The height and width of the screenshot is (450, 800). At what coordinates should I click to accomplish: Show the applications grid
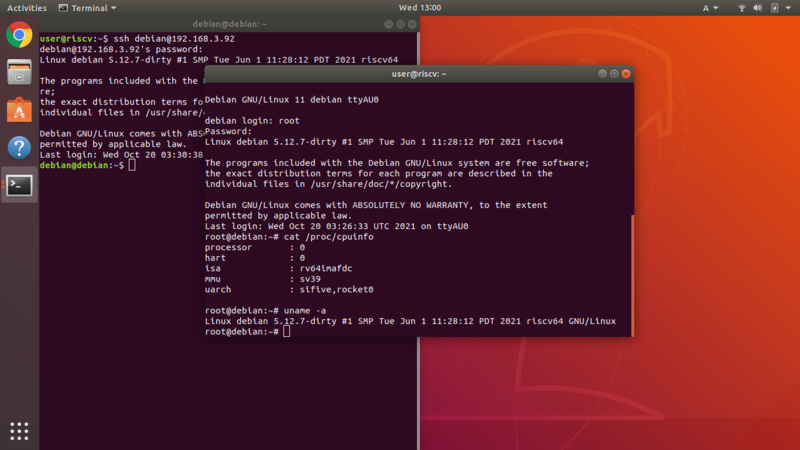[19, 431]
